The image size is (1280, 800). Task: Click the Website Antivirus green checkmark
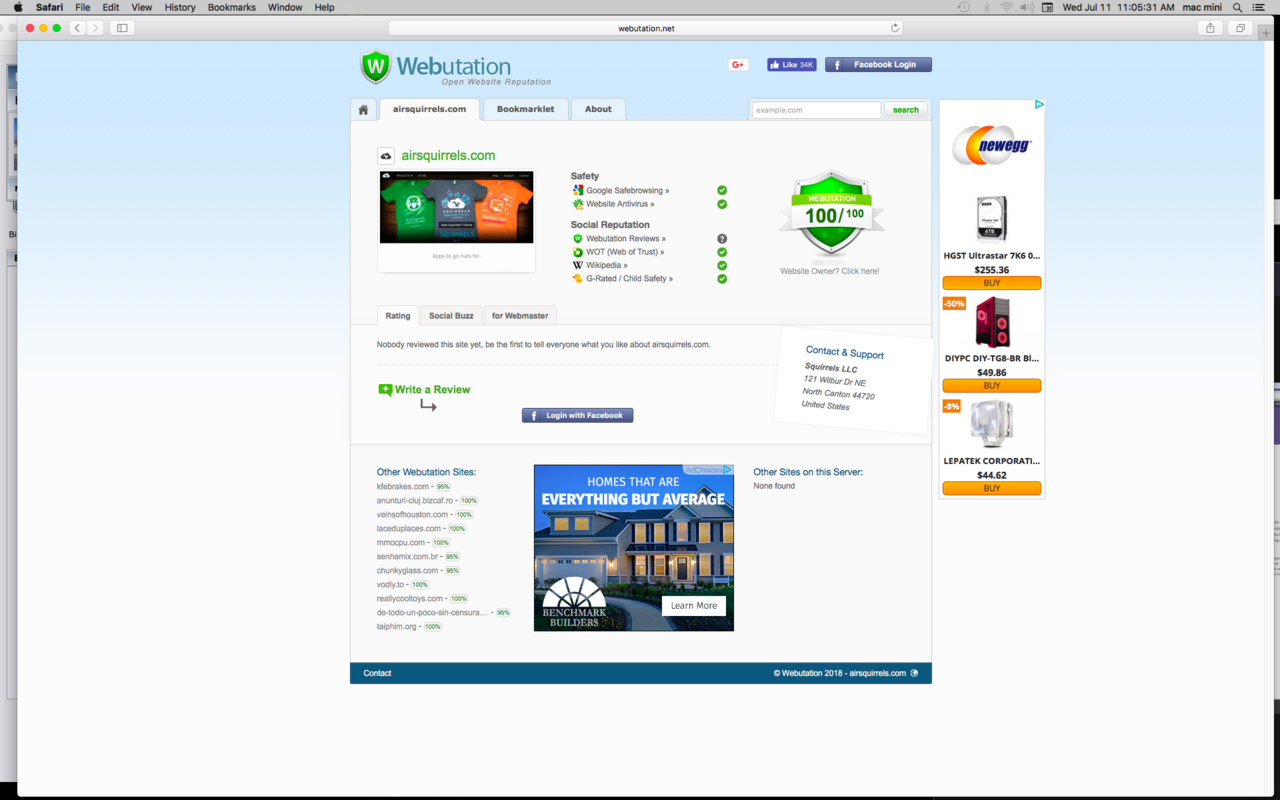coord(722,204)
